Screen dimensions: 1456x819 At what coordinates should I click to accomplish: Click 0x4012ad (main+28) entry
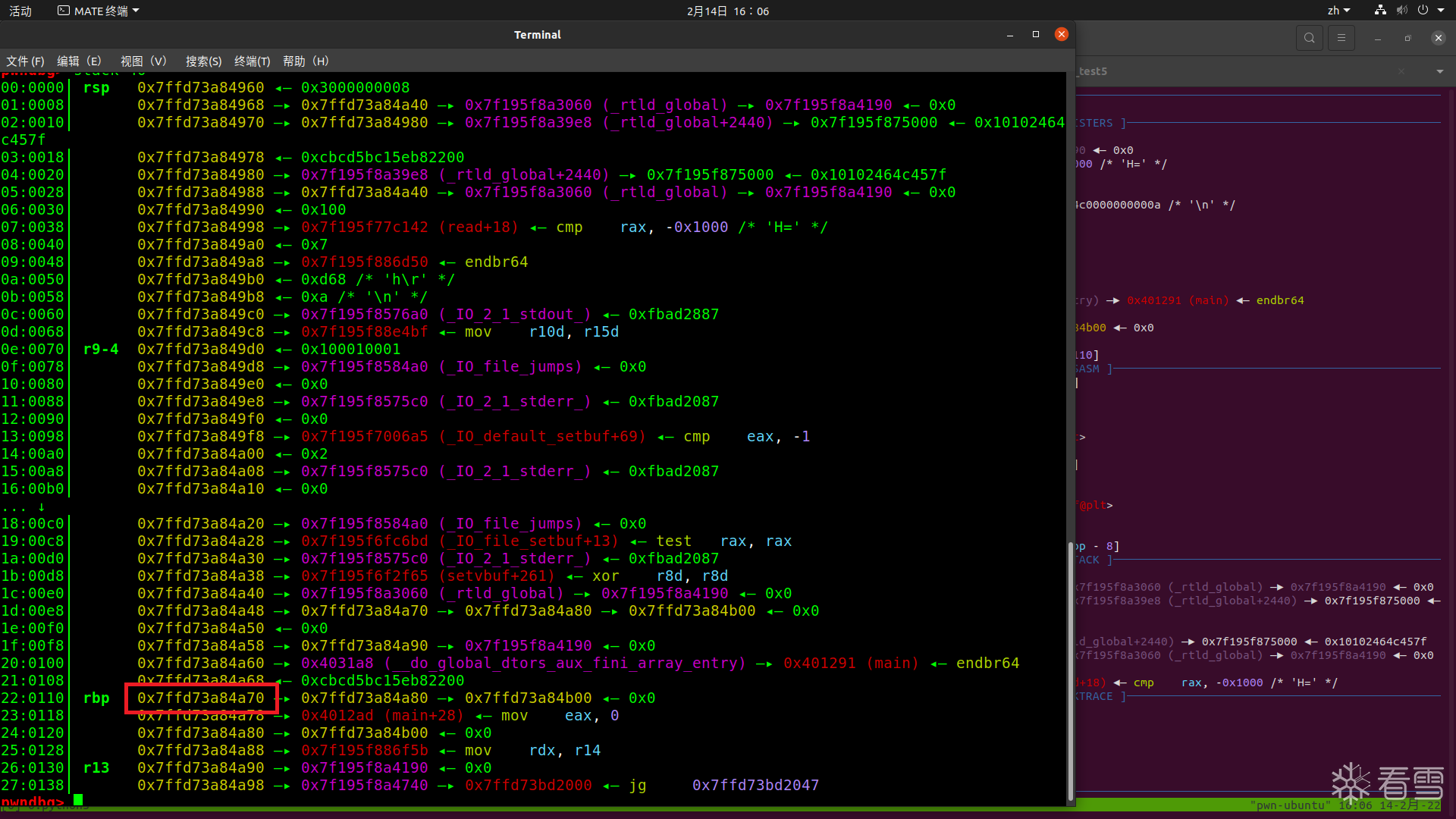[382, 715]
